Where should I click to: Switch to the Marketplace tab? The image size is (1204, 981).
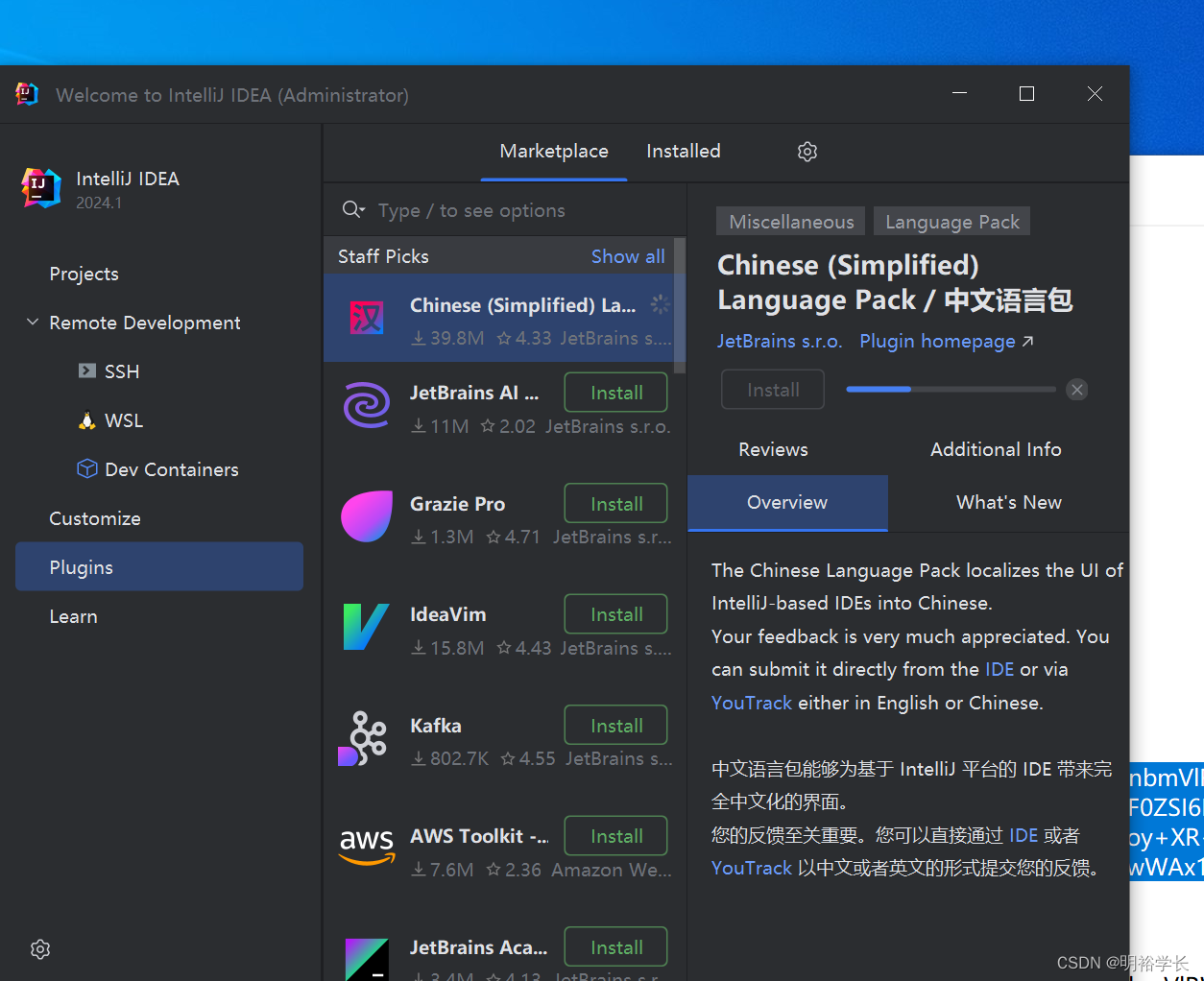pos(554,152)
